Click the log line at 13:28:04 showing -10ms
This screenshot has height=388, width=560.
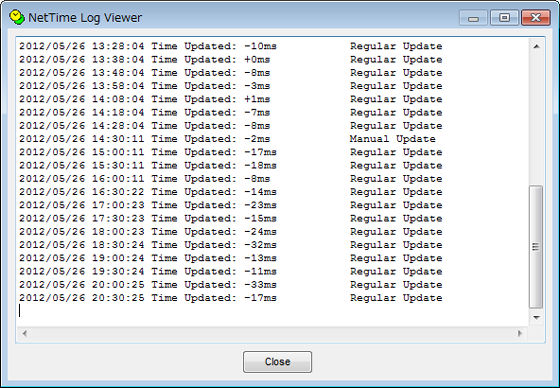(x=231, y=46)
